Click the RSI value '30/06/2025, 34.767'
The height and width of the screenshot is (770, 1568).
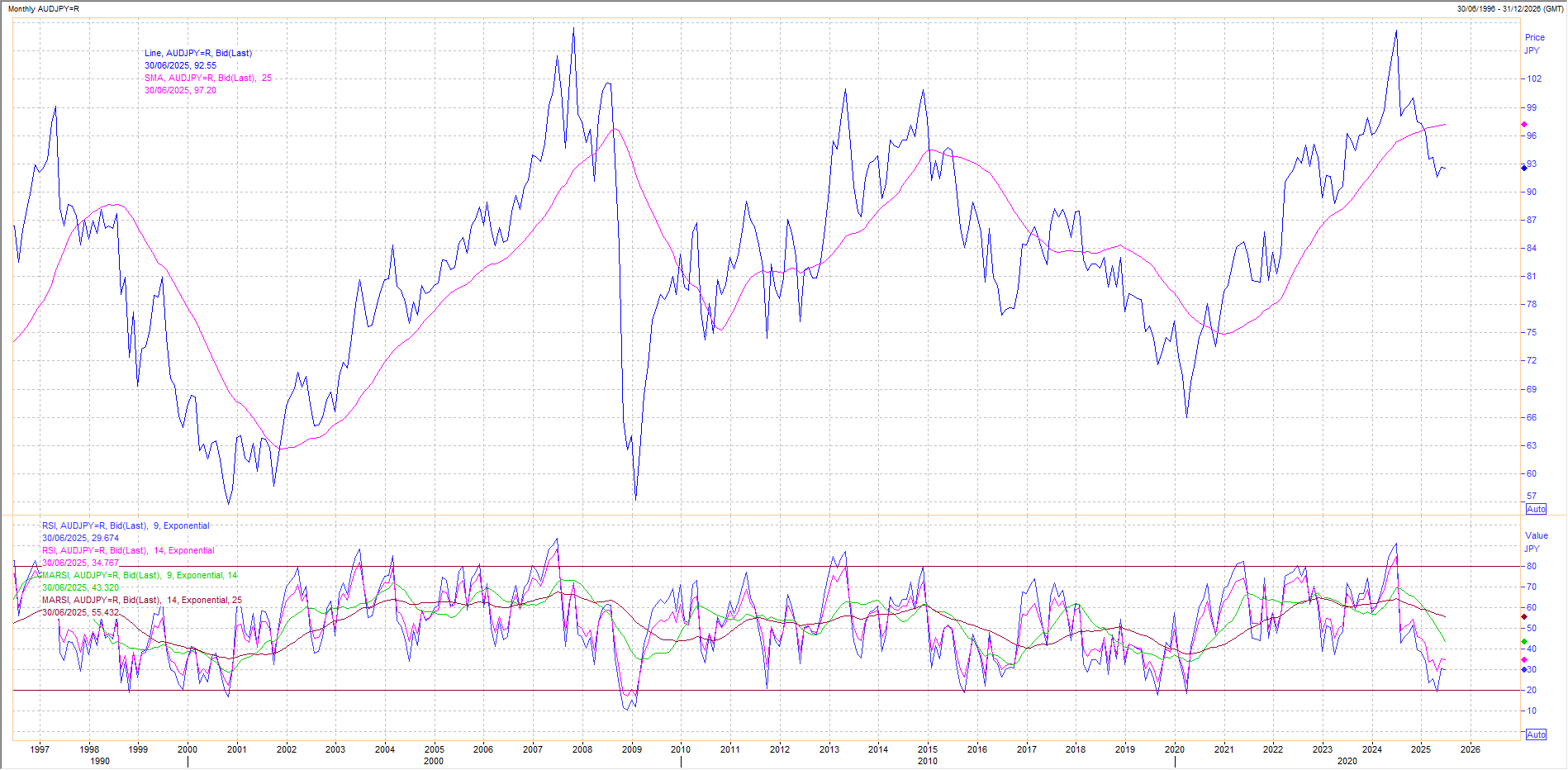point(80,563)
